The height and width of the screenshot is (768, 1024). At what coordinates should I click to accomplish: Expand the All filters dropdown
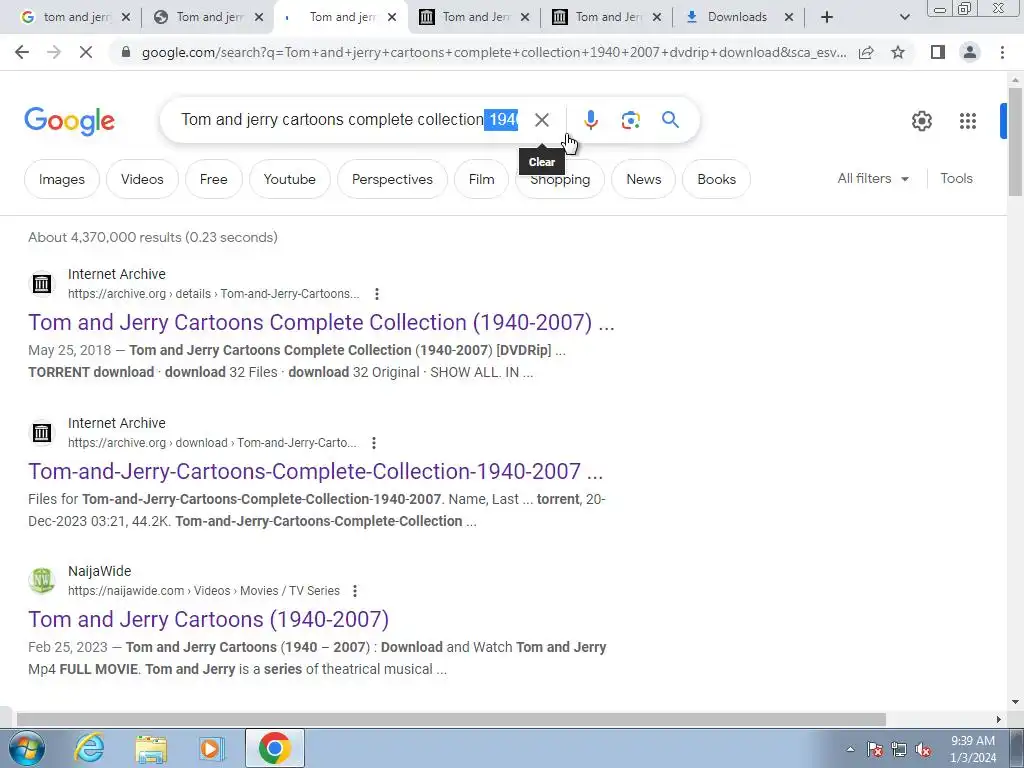pyautogui.click(x=873, y=178)
